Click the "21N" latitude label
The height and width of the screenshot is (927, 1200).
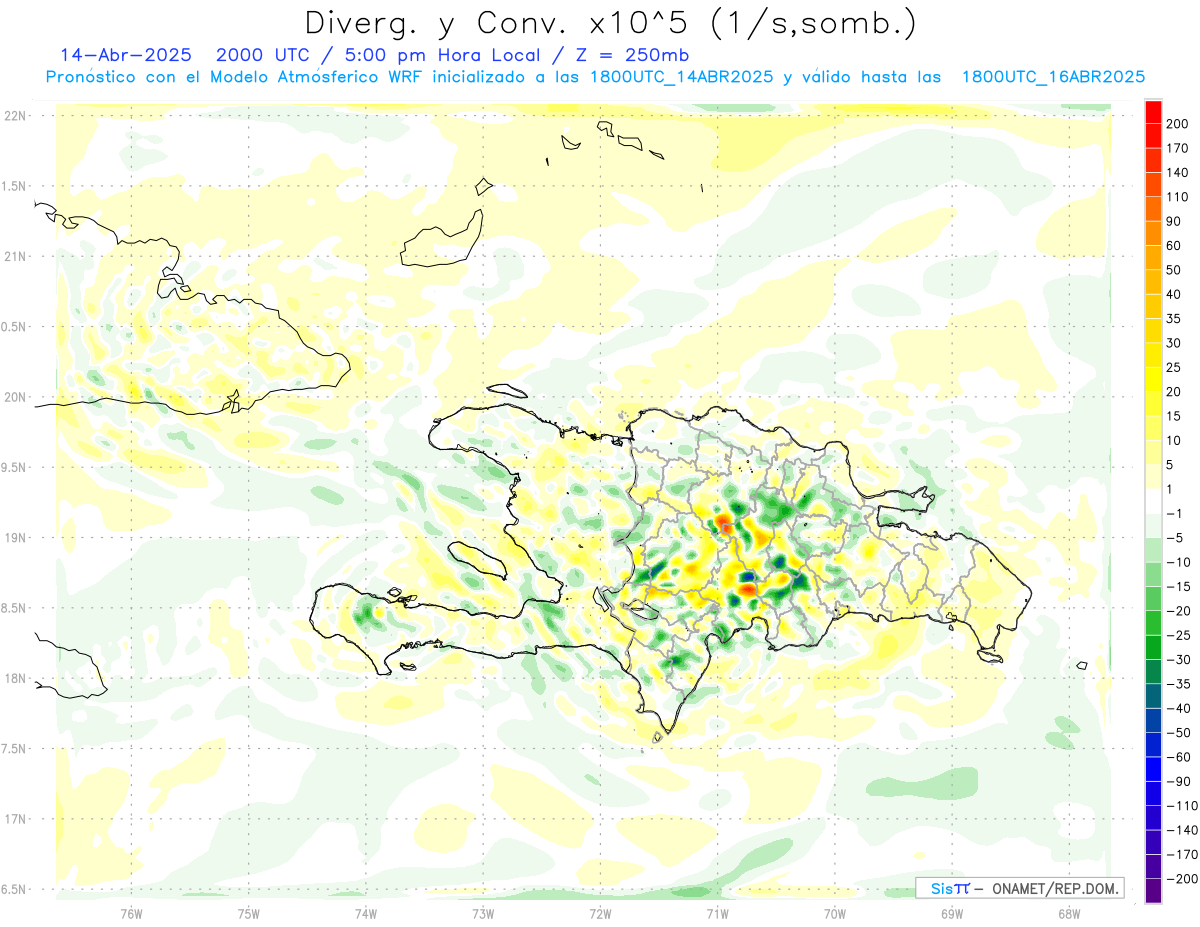coord(14,257)
